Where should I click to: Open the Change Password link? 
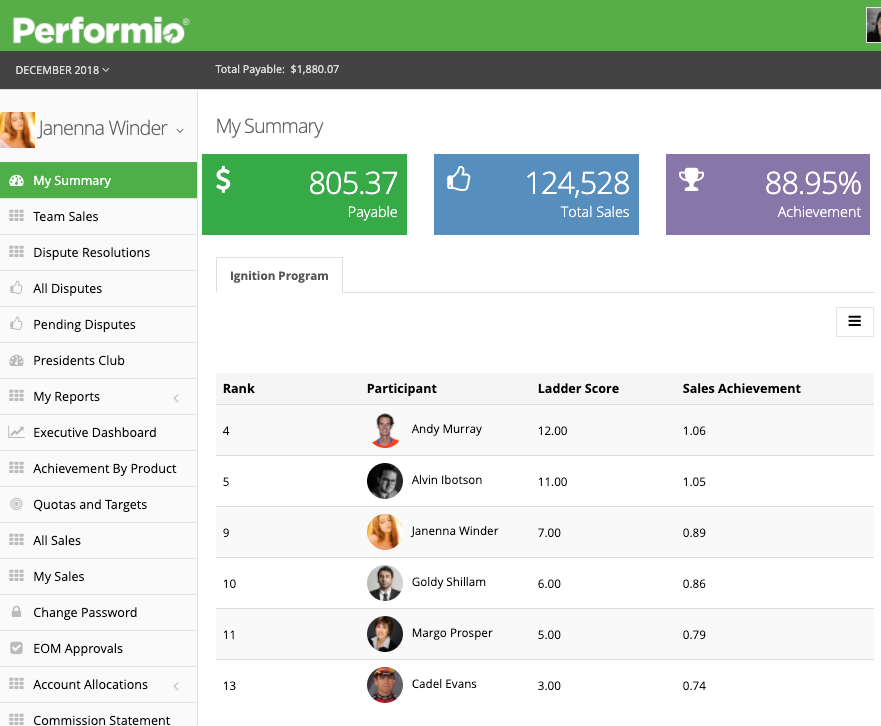click(x=98, y=612)
